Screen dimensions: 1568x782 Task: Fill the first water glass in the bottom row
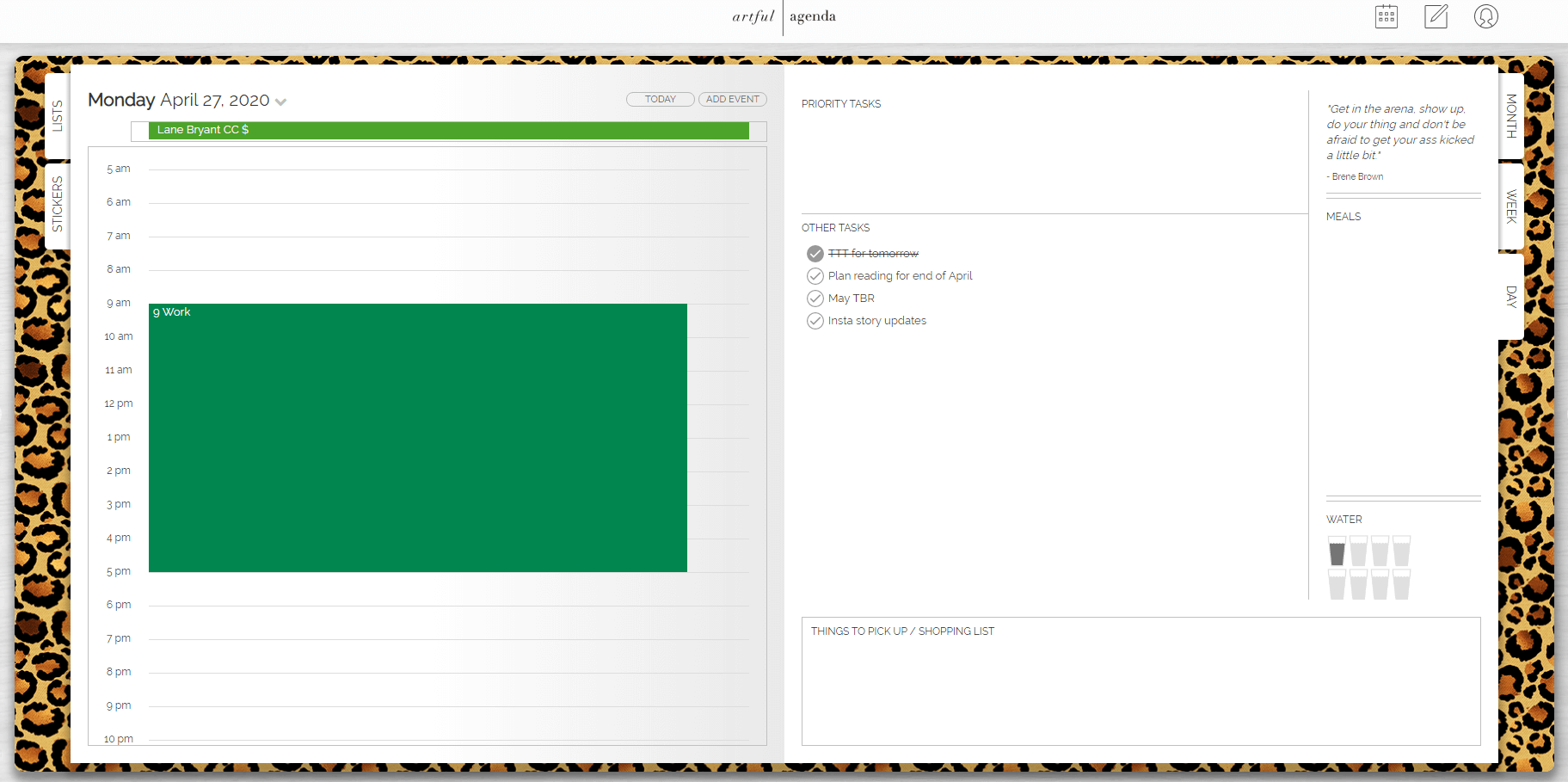pyautogui.click(x=1337, y=585)
